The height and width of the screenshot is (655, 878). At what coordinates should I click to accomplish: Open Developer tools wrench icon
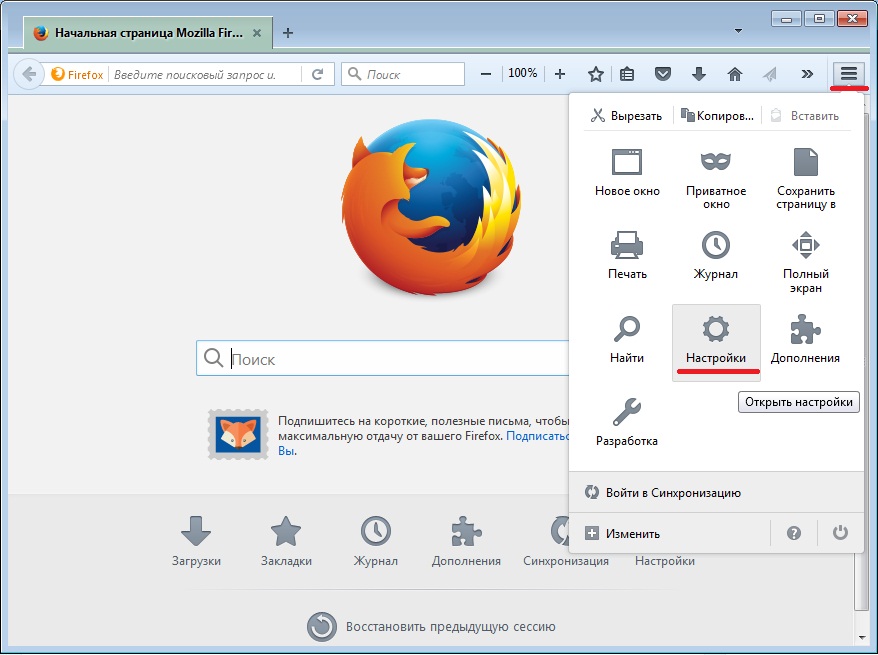627,418
